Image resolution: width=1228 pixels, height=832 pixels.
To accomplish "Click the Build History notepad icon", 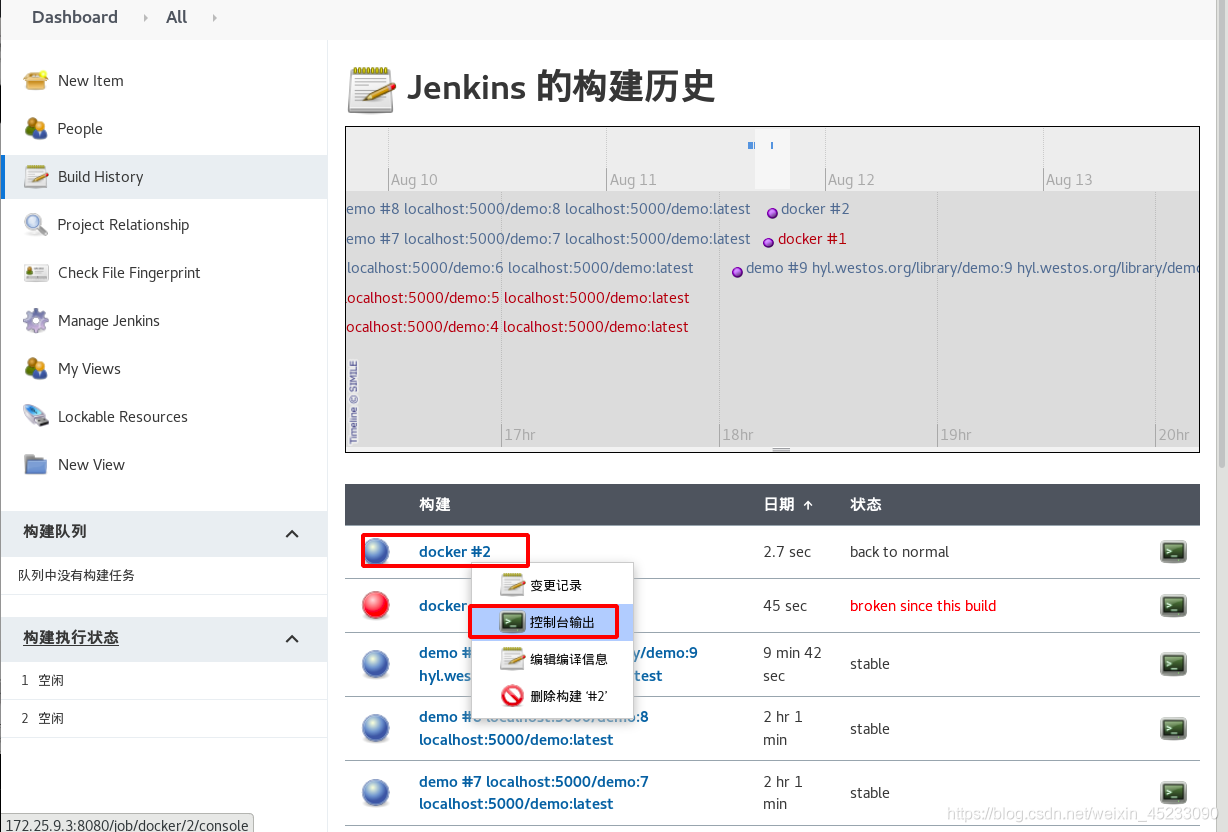I will click(36, 177).
